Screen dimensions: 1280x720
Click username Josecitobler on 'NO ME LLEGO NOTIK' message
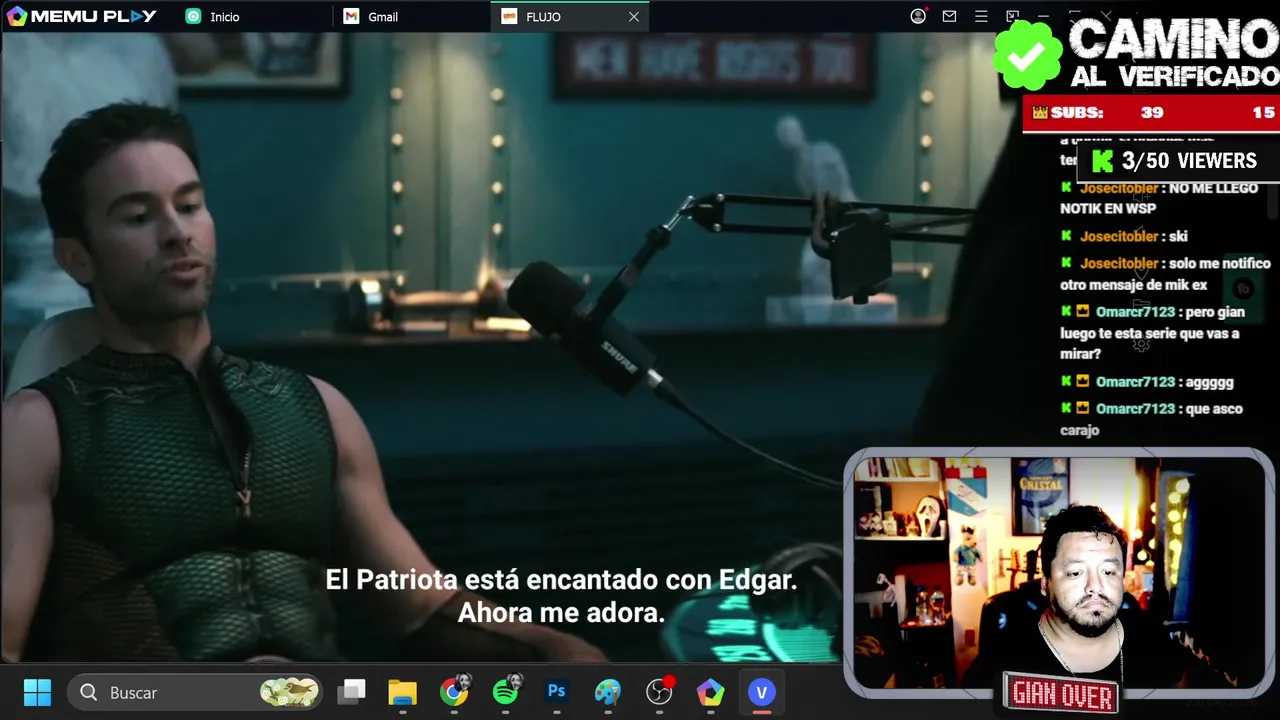pyautogui.click(x=1119, y=188)
